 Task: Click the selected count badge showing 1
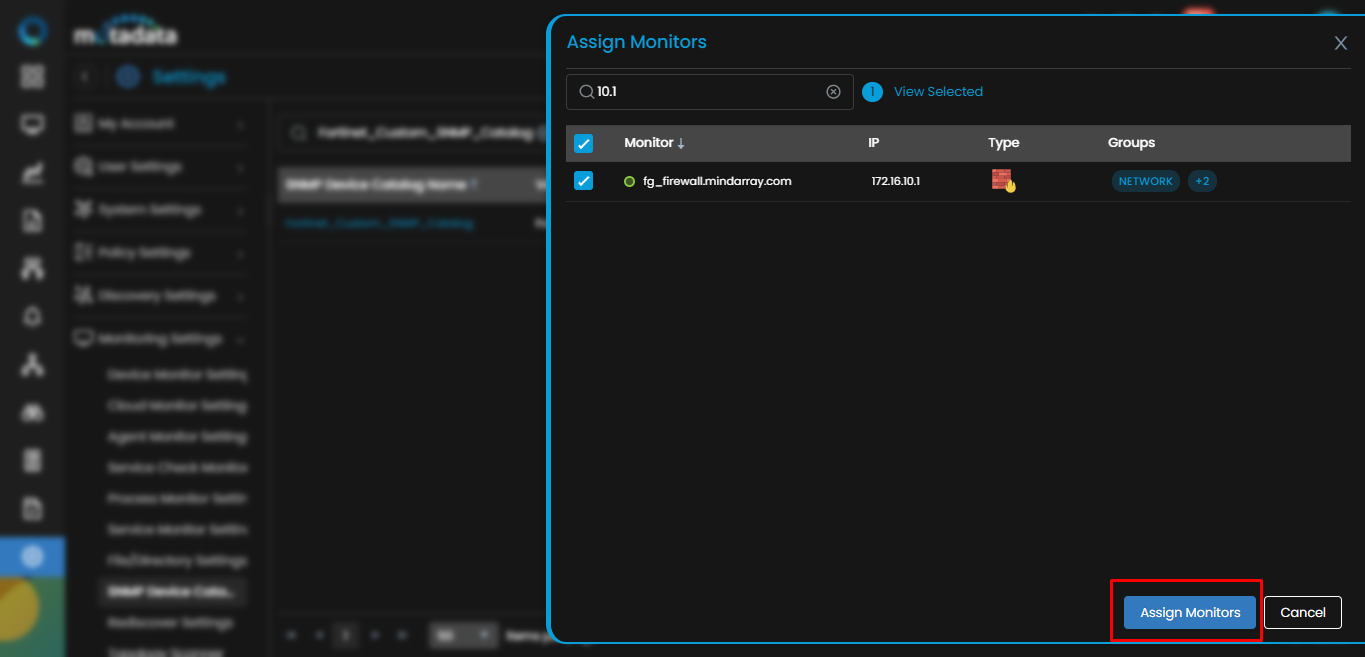[872, 92]
